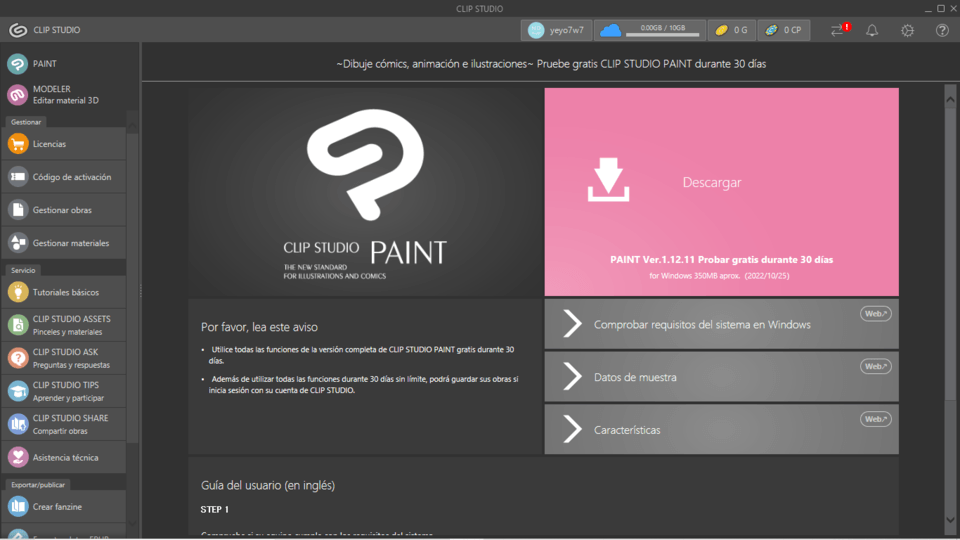
Task: Click the CLIP STUDIO logo icon
Action: tap(18, 30)
